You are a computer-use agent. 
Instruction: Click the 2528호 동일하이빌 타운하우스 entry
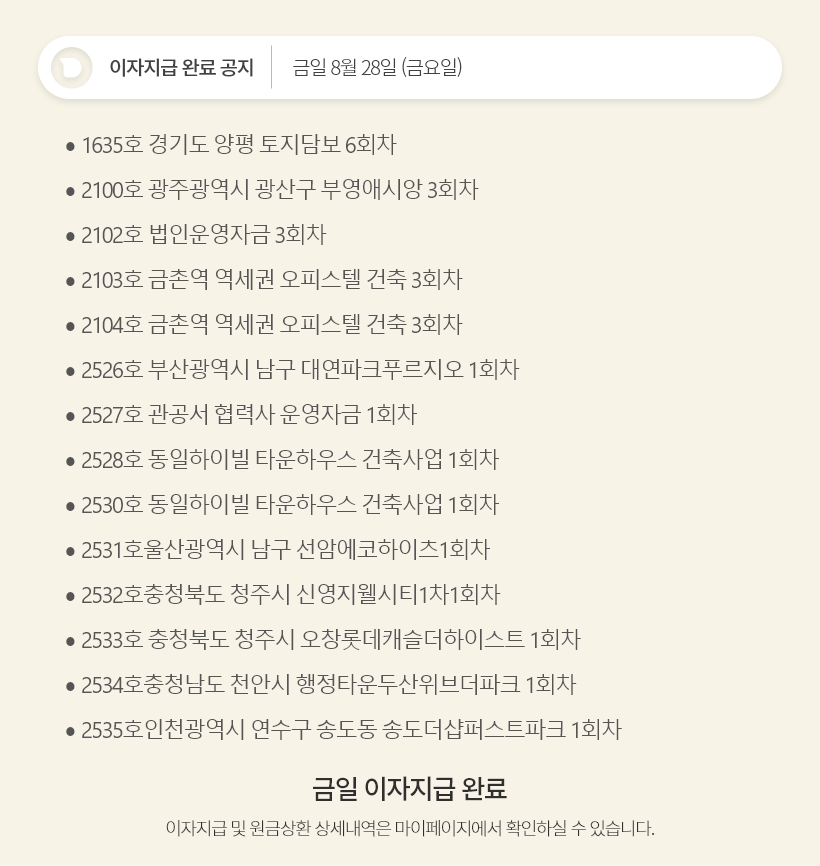point(290,460)
